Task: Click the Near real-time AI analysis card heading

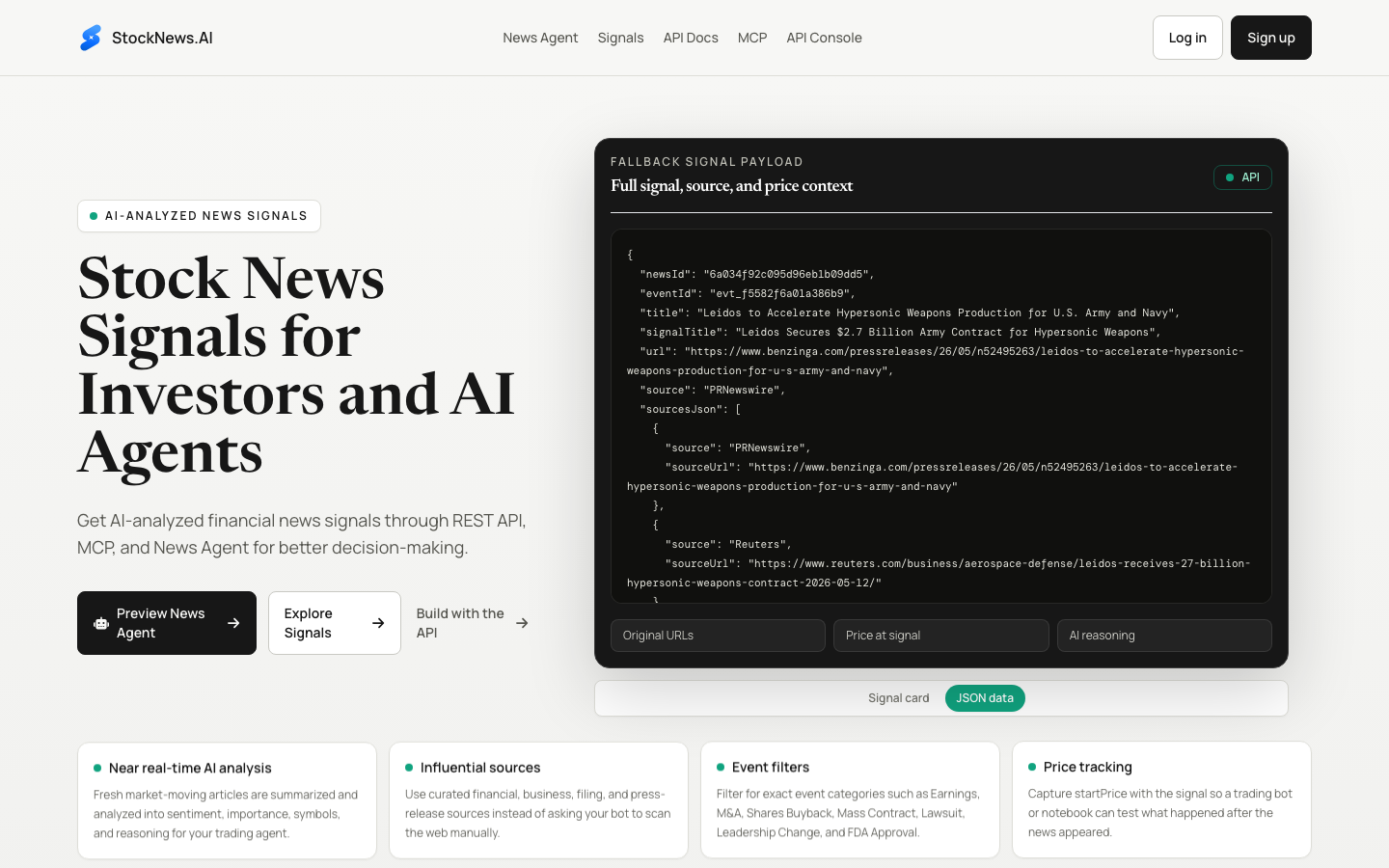Action: tap(190, 768)
